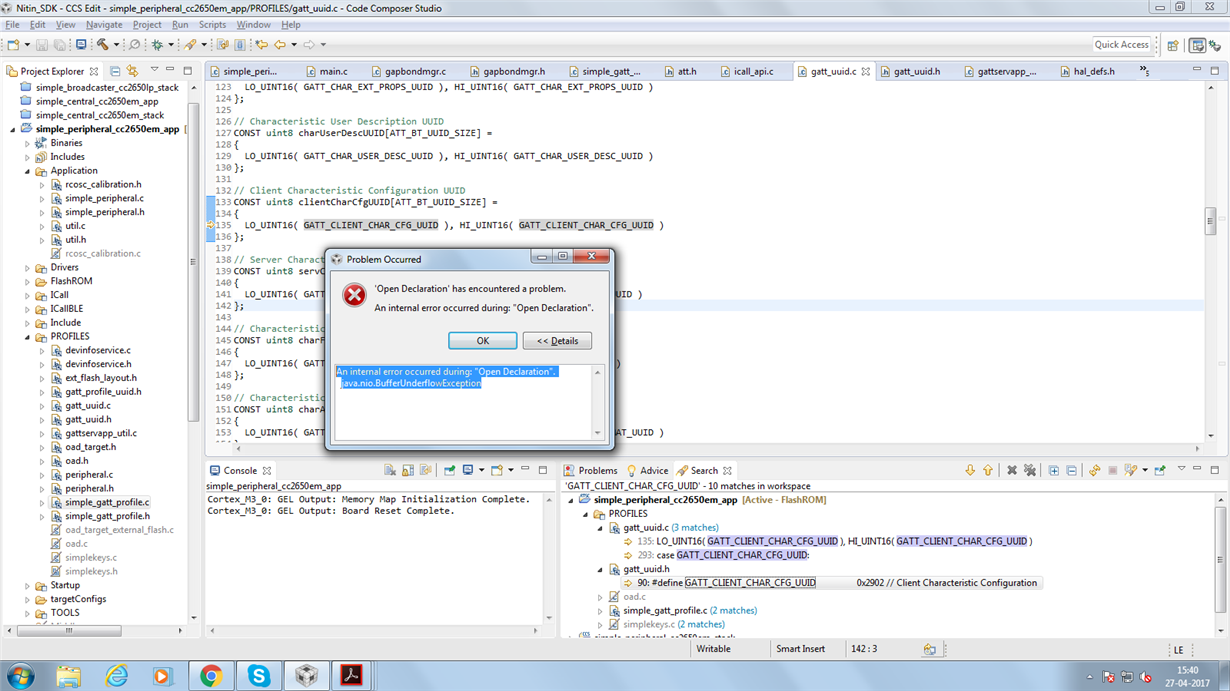The width and height of the screenshot is (1230, 691).
Task: Click the Open Perspective icon
Action: (x=1173, y=45)
